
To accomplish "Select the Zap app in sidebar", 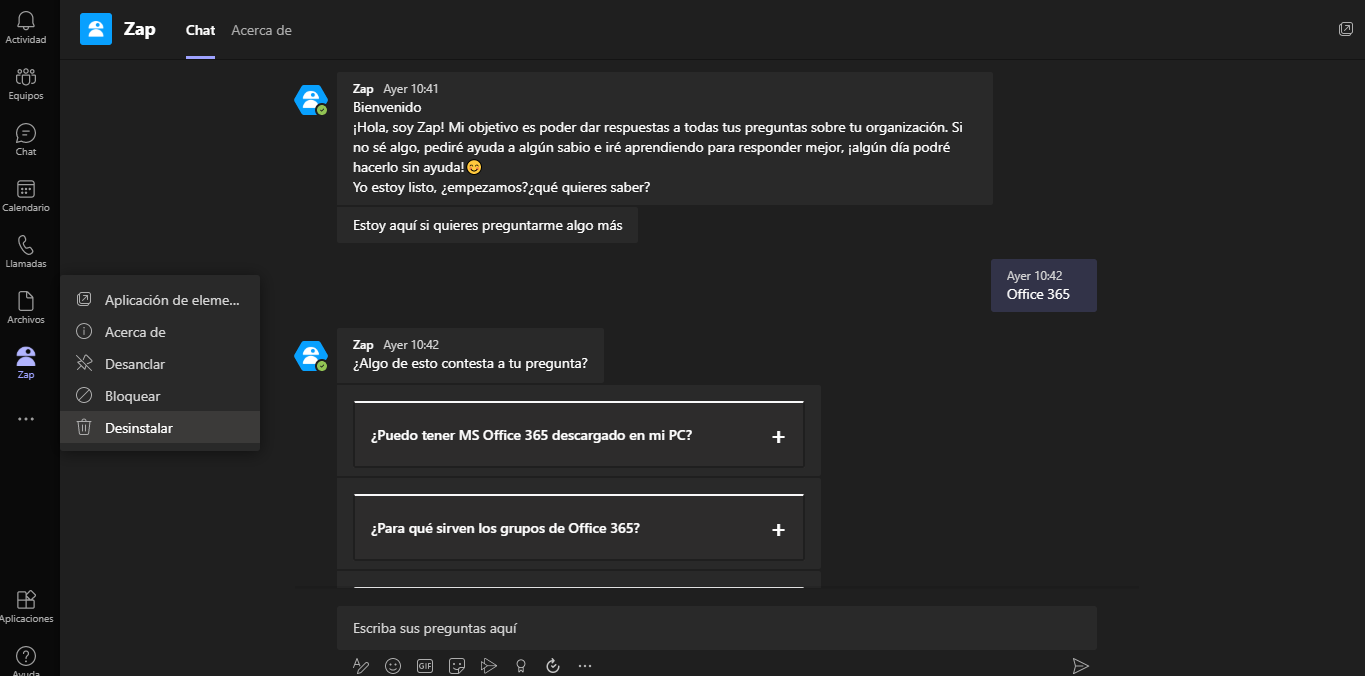I will [x=26, y=363].
